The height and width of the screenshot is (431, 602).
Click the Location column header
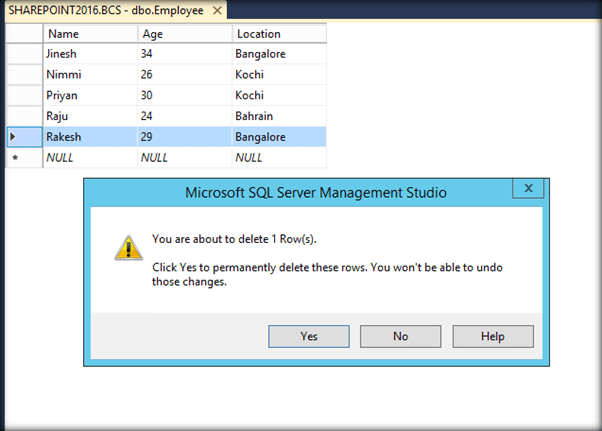tap(278, 34)
